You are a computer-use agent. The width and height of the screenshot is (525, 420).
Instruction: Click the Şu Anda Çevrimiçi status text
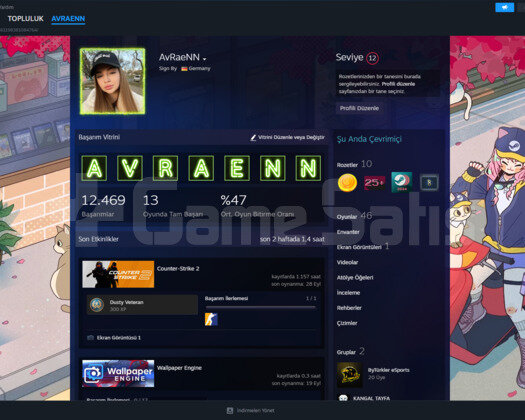point(369,139)
